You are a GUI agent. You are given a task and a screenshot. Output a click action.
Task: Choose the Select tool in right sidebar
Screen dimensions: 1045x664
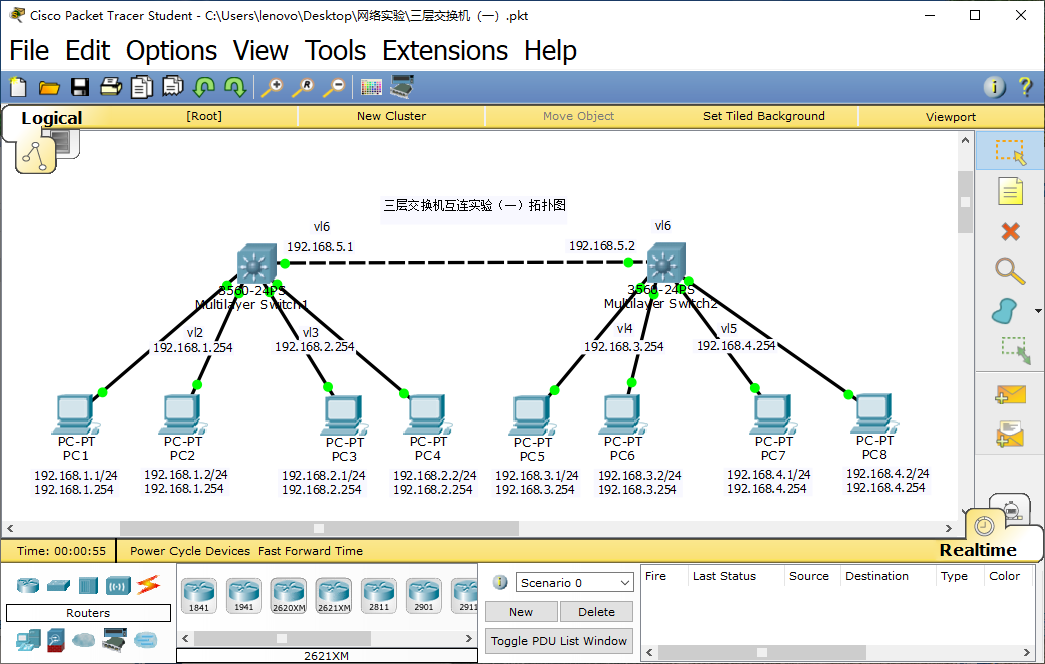tap(1010, 151)
